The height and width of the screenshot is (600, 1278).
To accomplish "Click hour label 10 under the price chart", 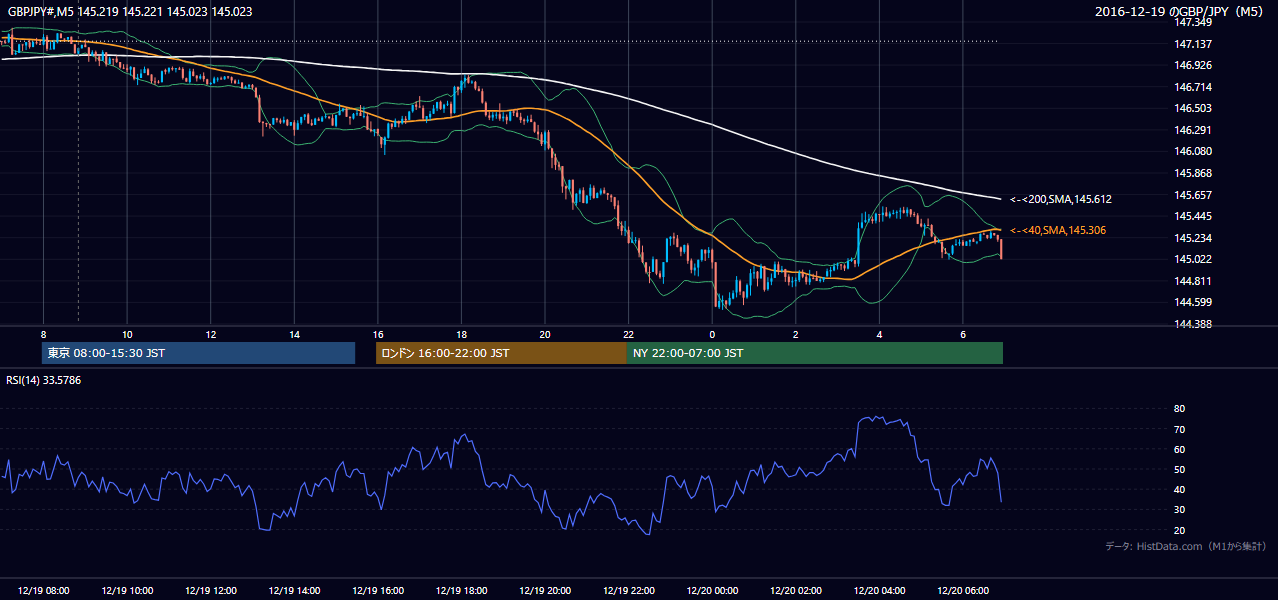I will click(127, 334).
